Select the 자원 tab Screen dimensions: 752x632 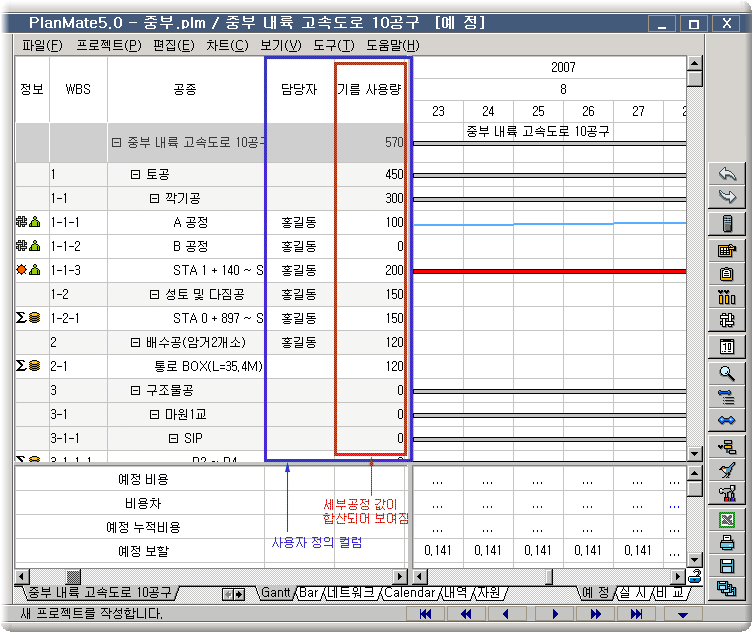(x=488, y=593)
